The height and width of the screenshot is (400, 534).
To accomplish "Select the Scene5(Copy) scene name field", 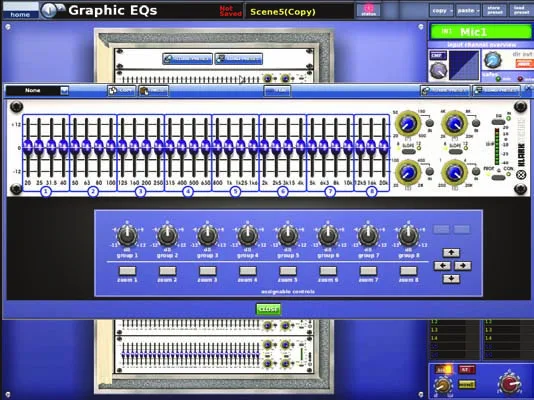I will click(x=299, y=12).
